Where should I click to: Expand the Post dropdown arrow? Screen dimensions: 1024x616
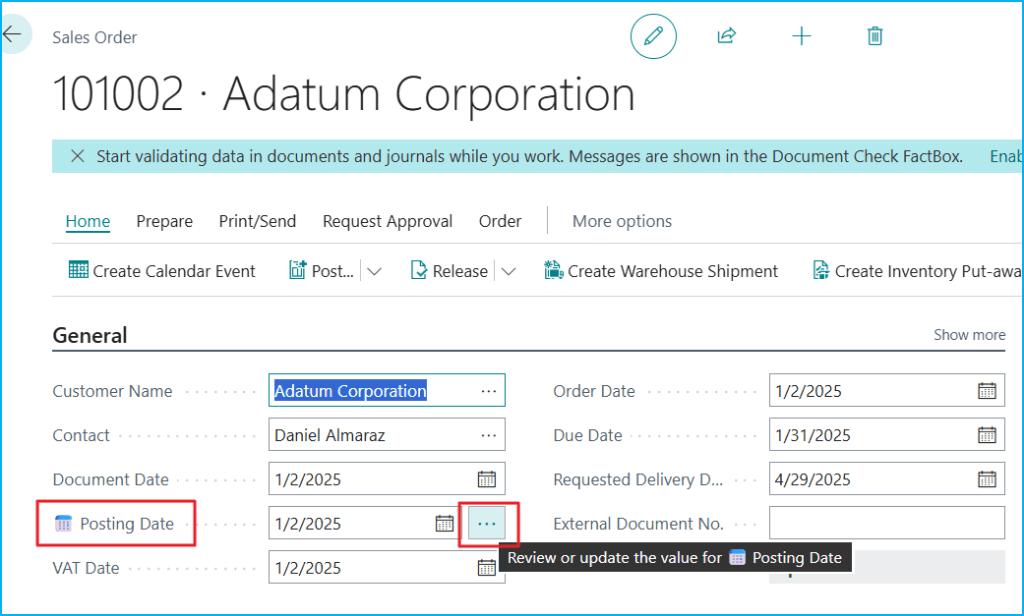tap(375, 271)
